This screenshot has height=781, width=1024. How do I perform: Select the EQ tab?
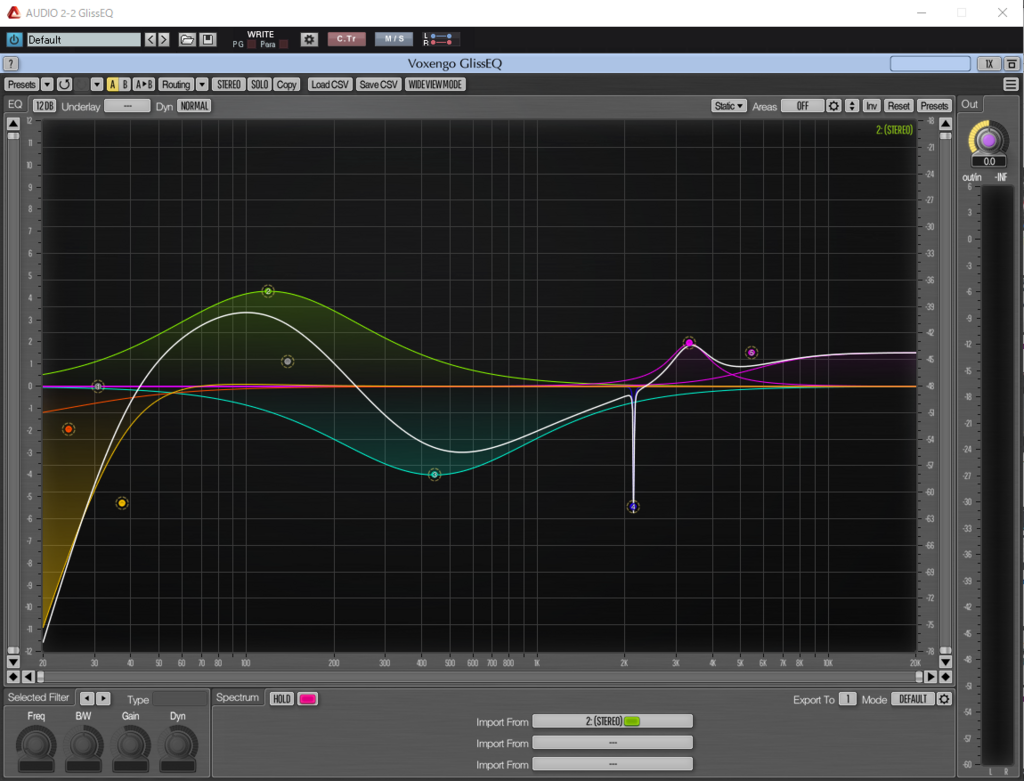15,104
